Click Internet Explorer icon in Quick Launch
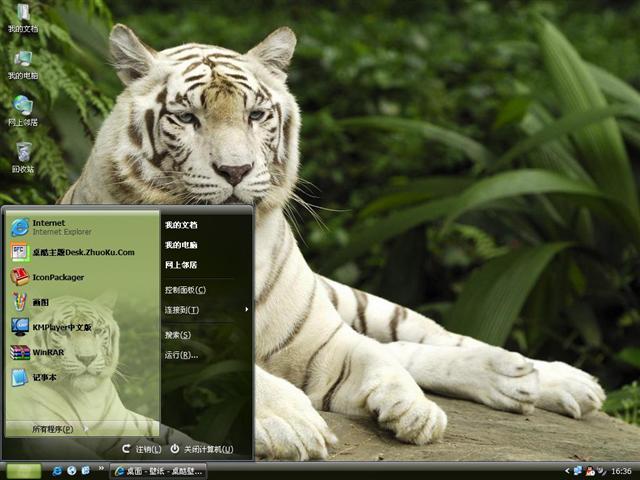 pos(58,470)
